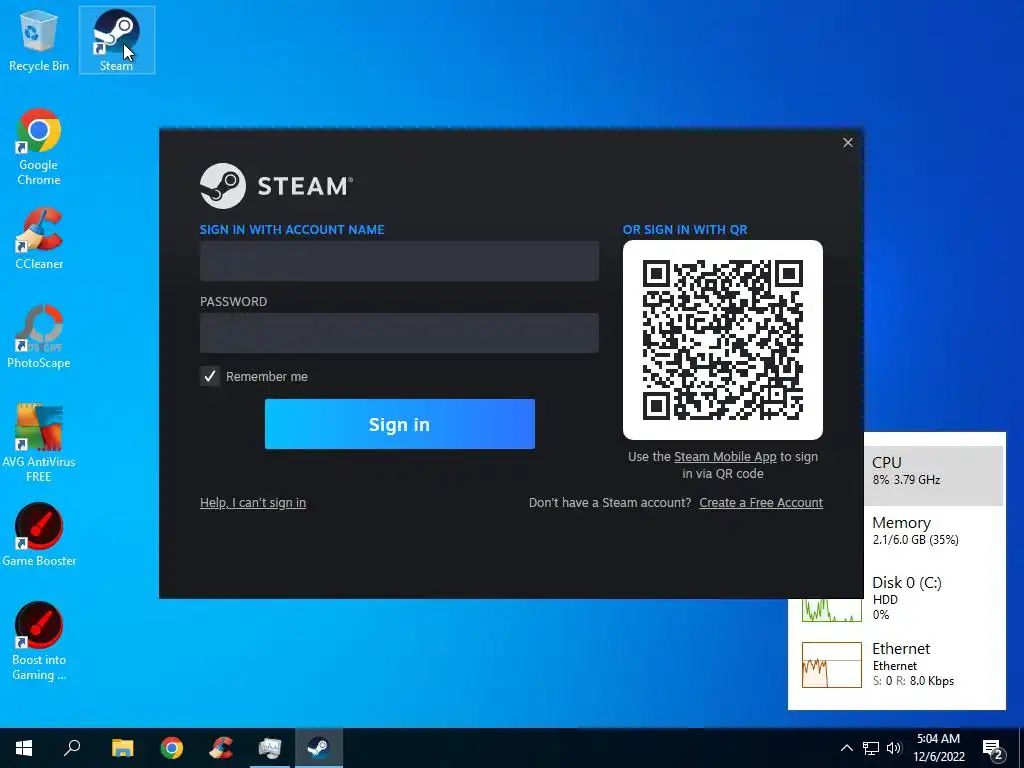This screenshot has height=768, width=1024.
Task: Show hidden system tray icons
Action: (x=846, y=748)
